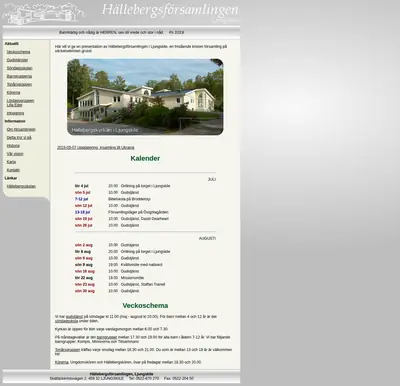
Task: Open the Veckoschema link in the sidebar
Action: [18, 52]
